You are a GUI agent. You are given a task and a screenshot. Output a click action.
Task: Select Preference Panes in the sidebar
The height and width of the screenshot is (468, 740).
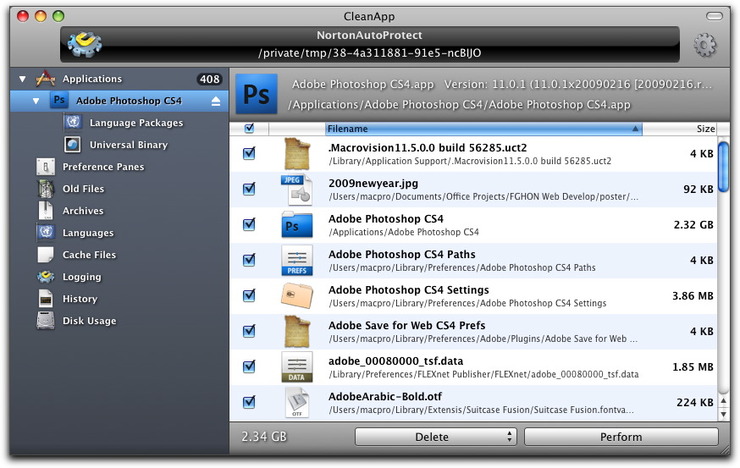[x=102, y=167]
